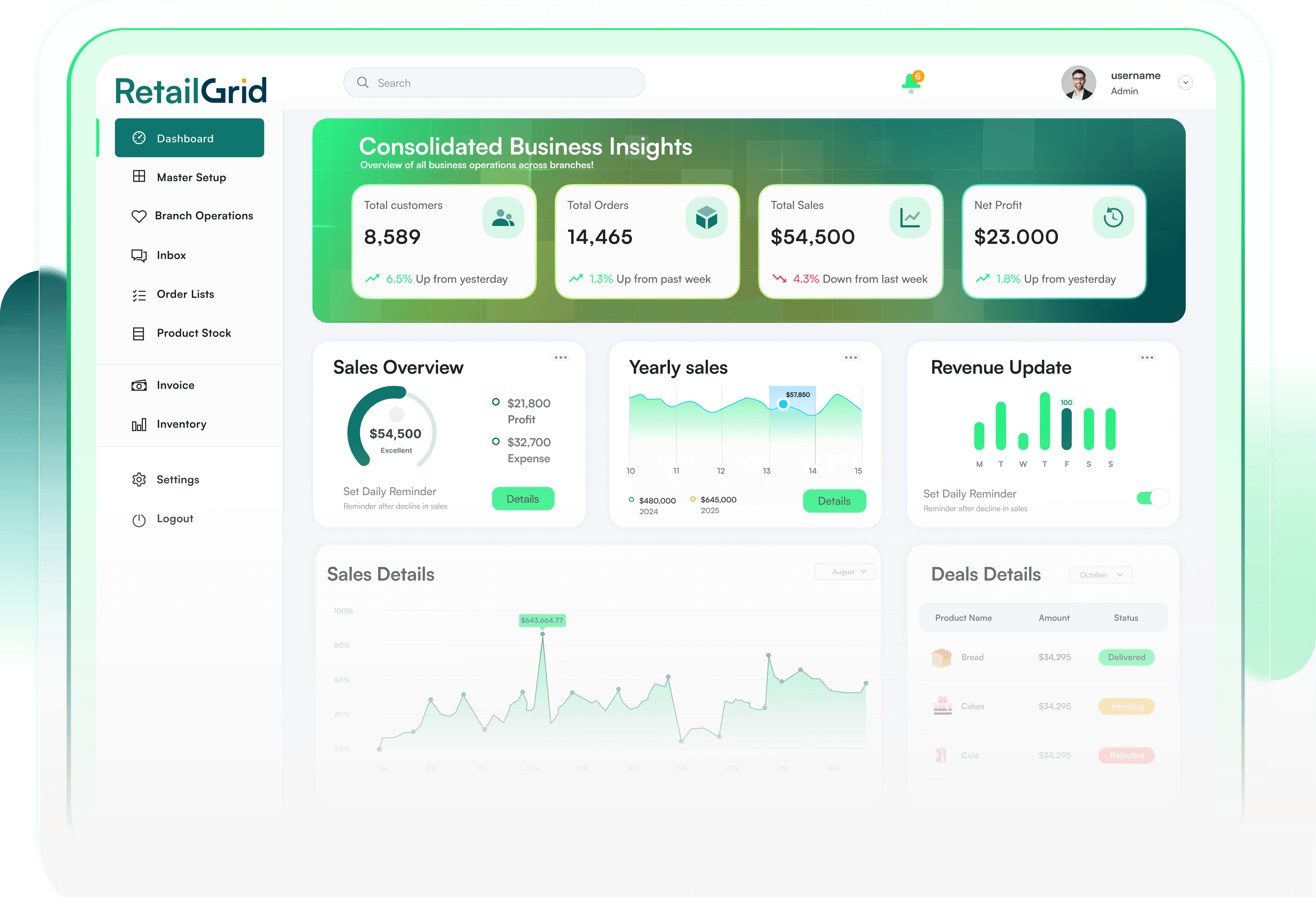Select the $32,700 Expense legend marker
1316x897 pixels.
(496, 441)
